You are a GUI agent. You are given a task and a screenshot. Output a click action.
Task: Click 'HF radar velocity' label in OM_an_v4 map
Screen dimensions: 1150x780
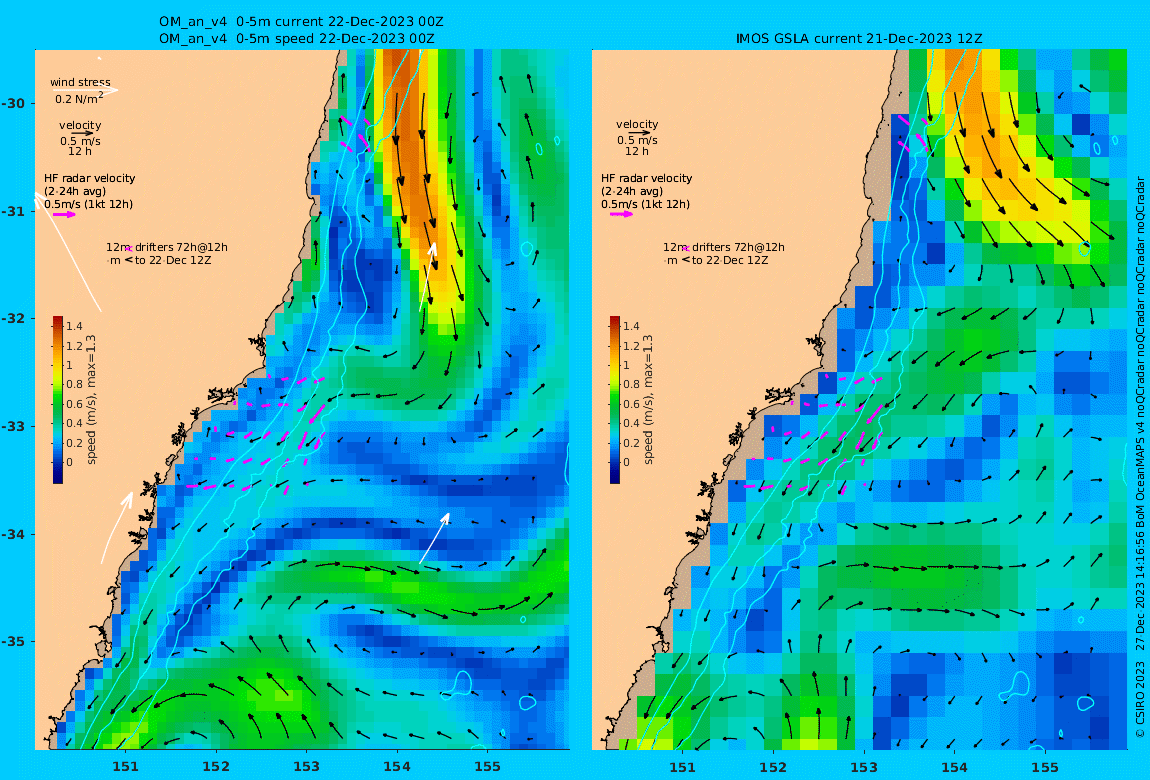click(89, 178)
